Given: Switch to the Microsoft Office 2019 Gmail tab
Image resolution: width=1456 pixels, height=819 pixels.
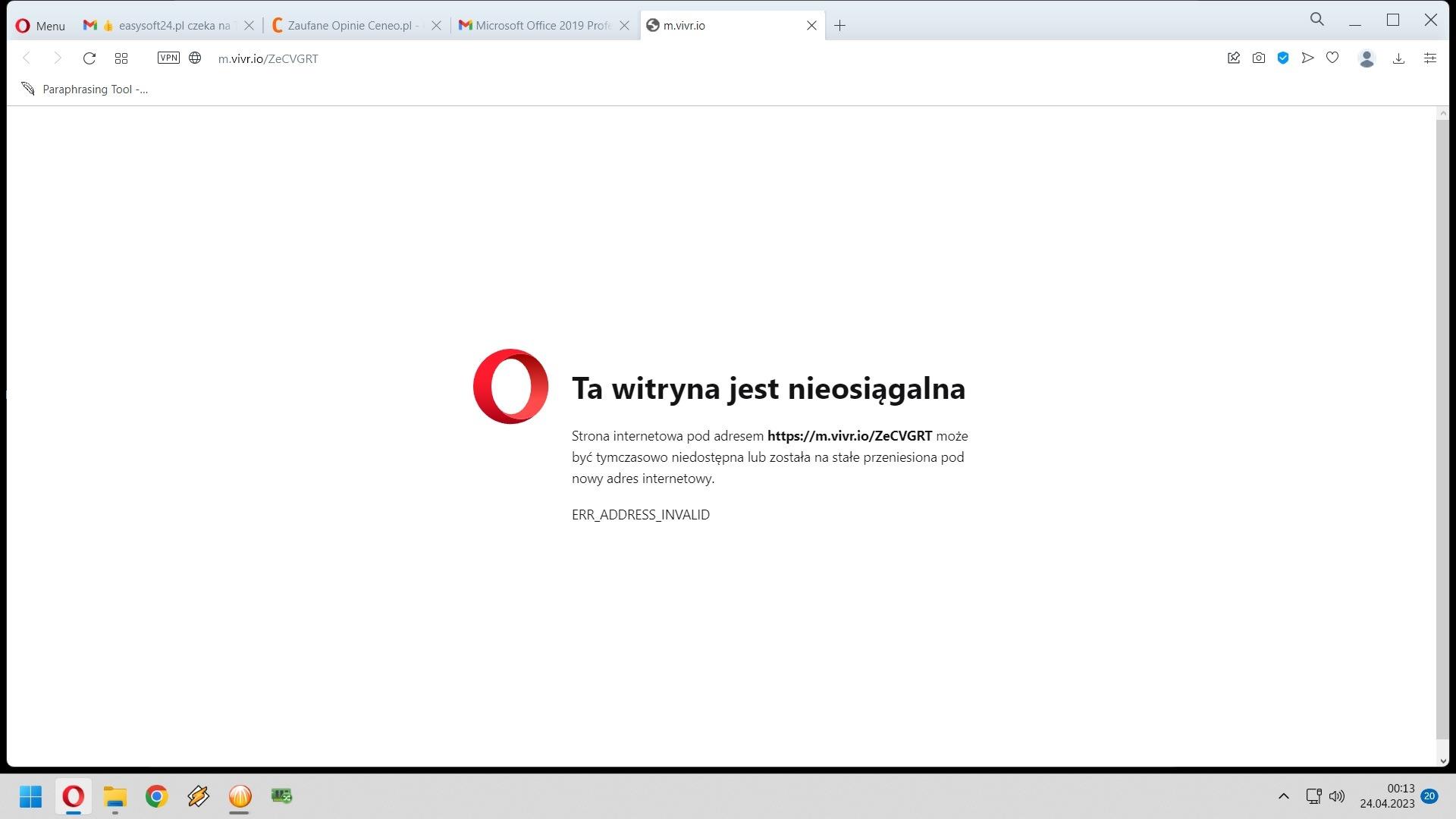Looking at the screenshot, I should pyautogui.click(x=543, y=26).
